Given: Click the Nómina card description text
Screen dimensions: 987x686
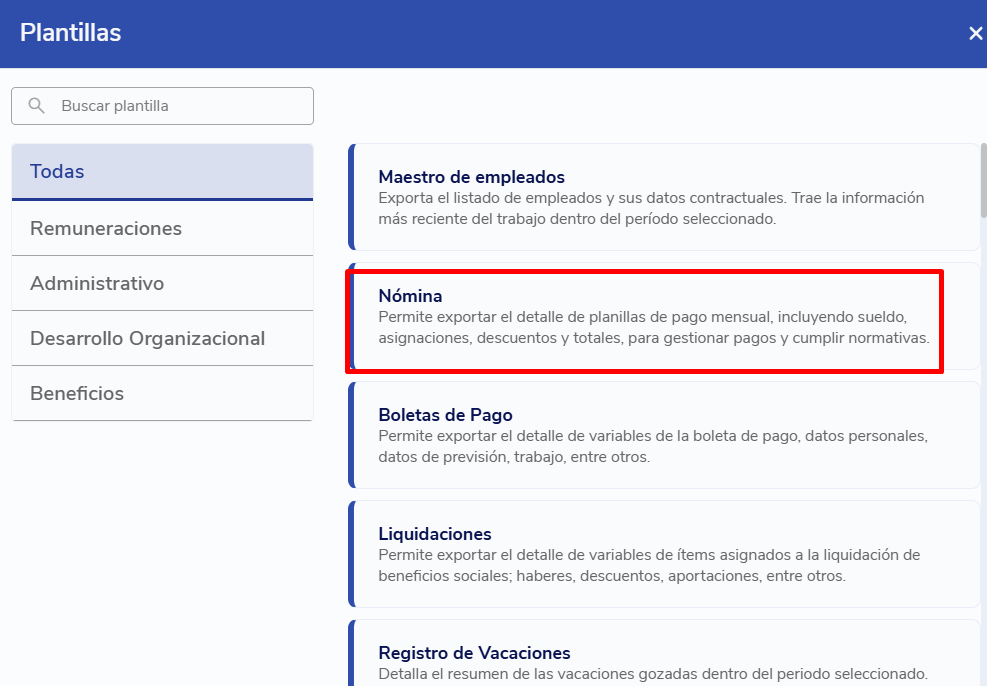Looking at the screenshot, I should [x=653, y=328].
